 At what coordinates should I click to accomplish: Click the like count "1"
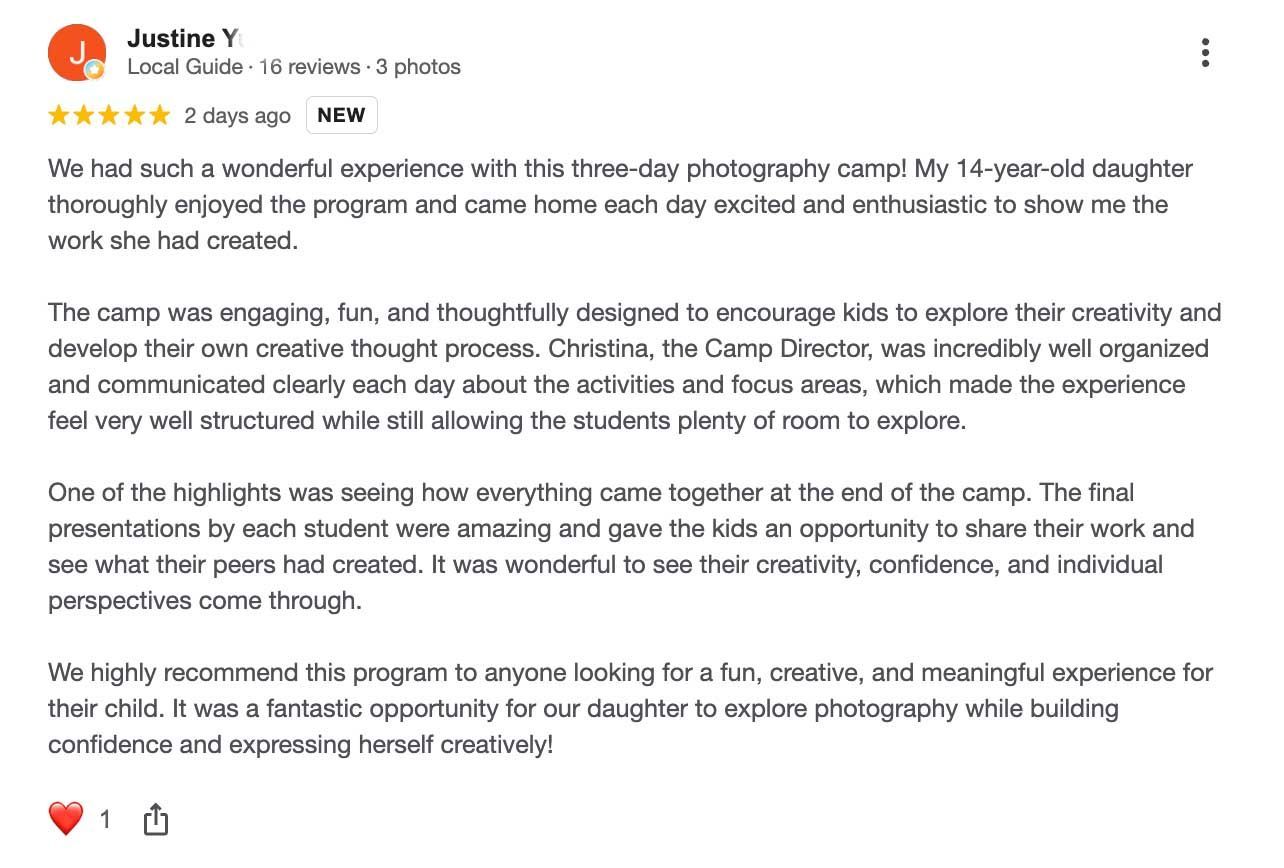click(105, 821)
